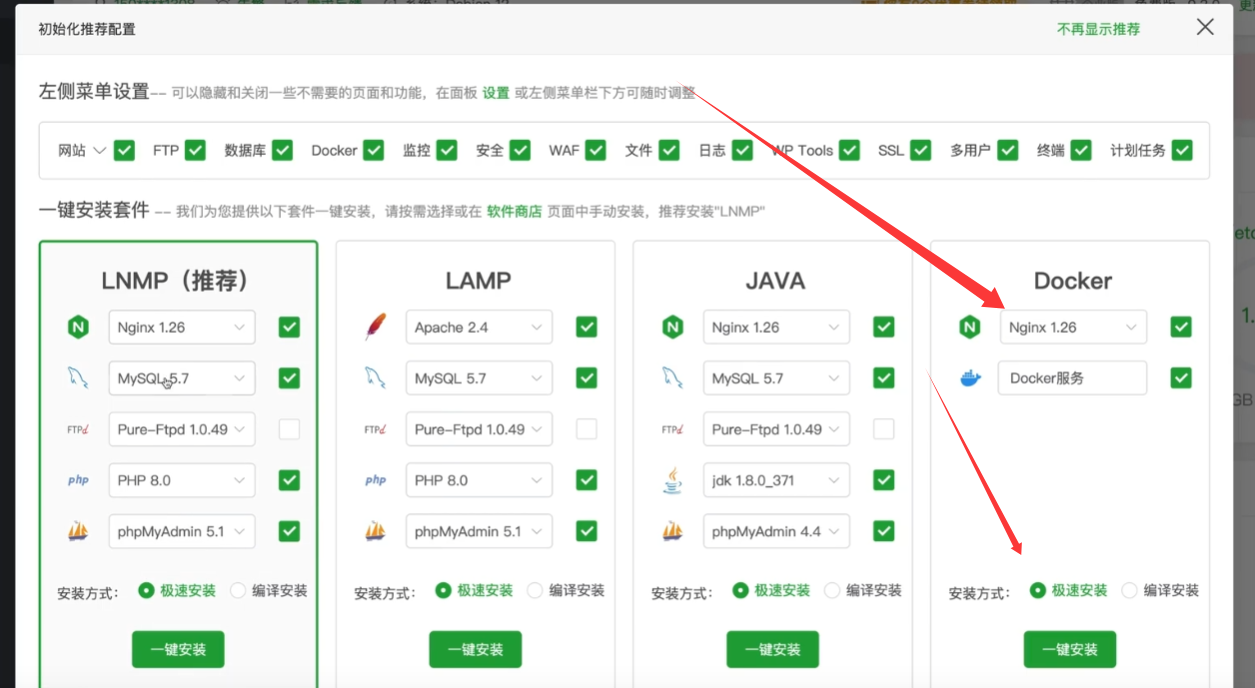The height and width of the screenshot is (688, 1255).
Task: Click 不再显示推荐 link
Action: [1098, 29]
